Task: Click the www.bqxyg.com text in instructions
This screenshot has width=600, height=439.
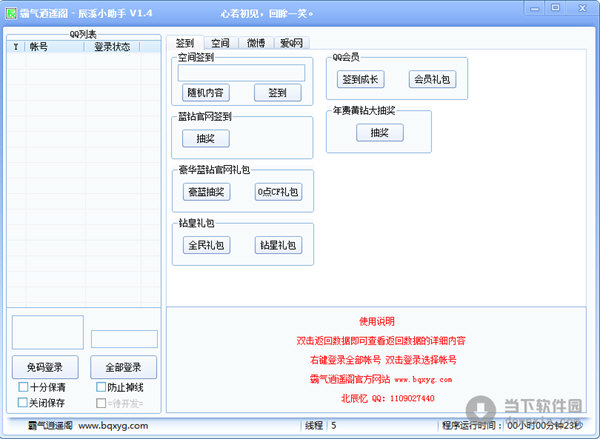Action: pyautogui.click(x=423, y=380)
